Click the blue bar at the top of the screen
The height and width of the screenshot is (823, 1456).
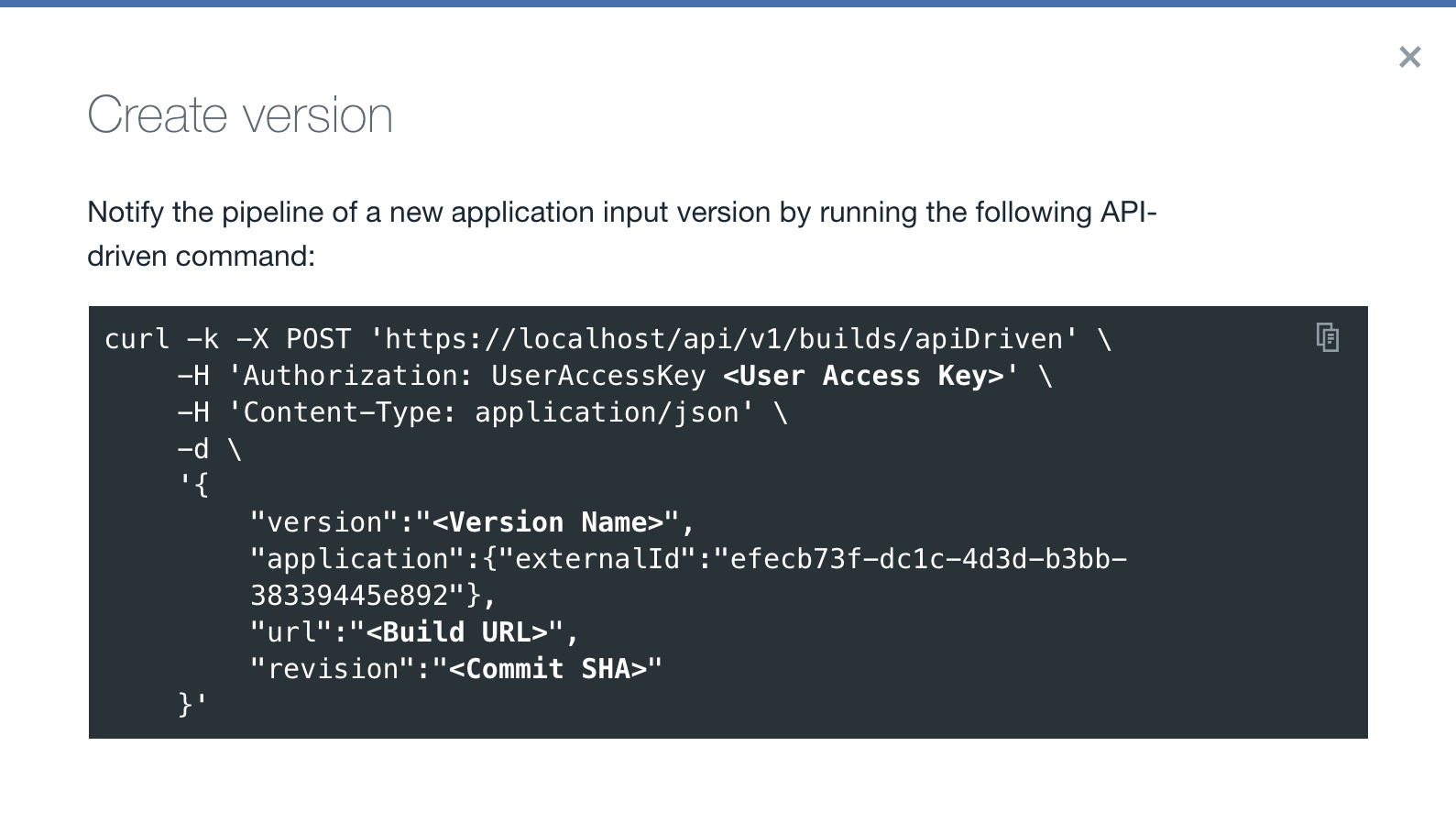coord(728,4)
